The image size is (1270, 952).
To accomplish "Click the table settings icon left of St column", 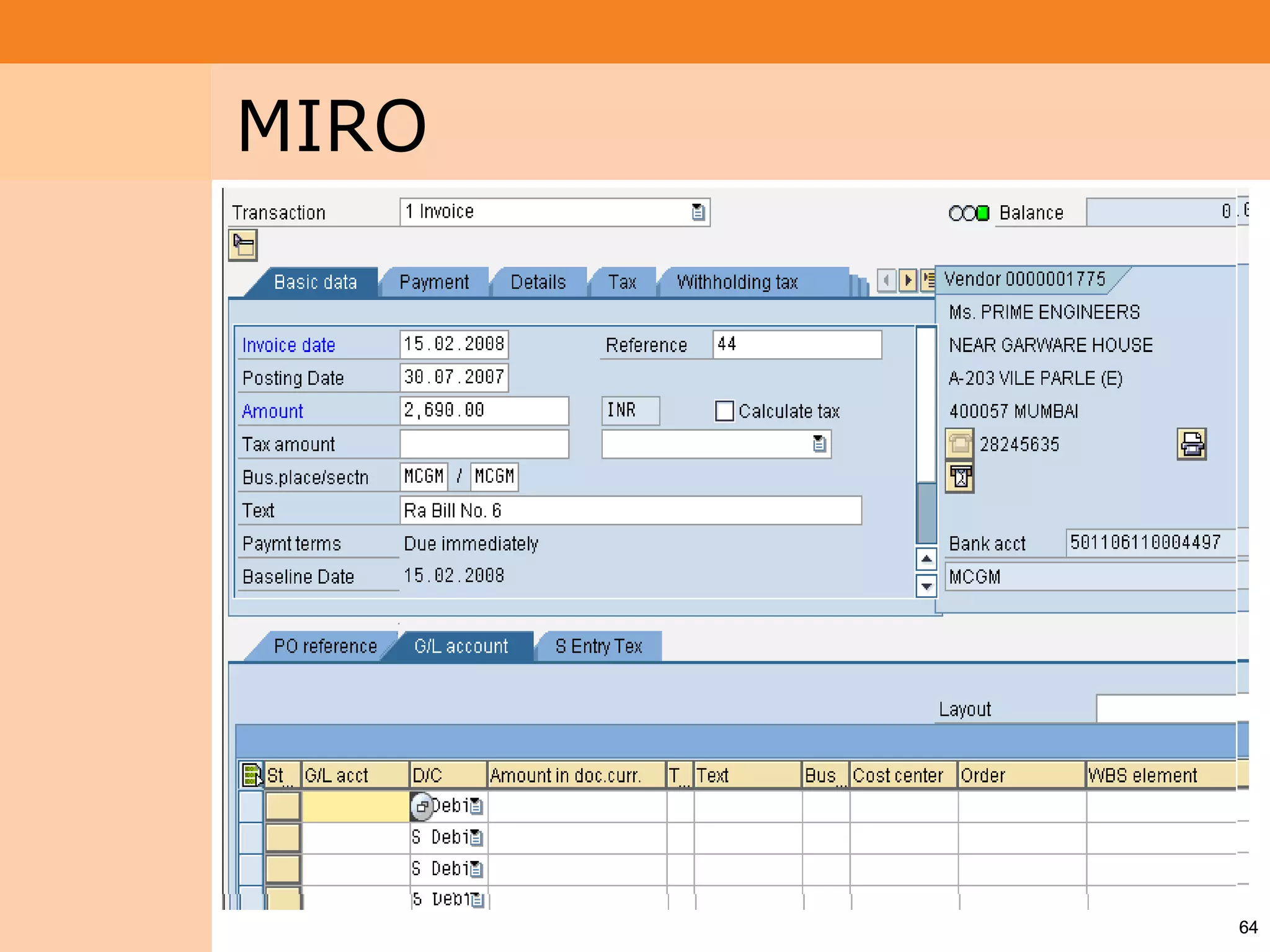I will pos(251,775).
